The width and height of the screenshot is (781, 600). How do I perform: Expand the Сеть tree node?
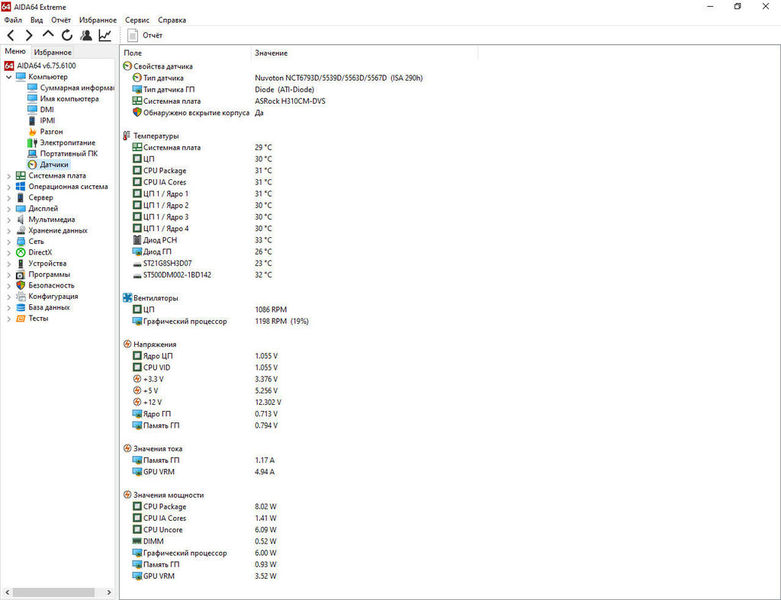click(x=8, y=241)
